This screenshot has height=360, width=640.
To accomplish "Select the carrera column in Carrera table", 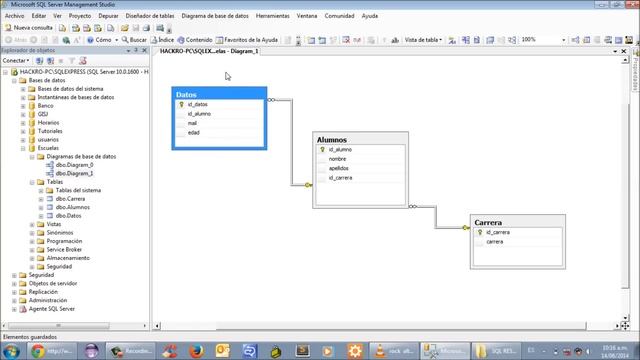I will click(518, 242).
